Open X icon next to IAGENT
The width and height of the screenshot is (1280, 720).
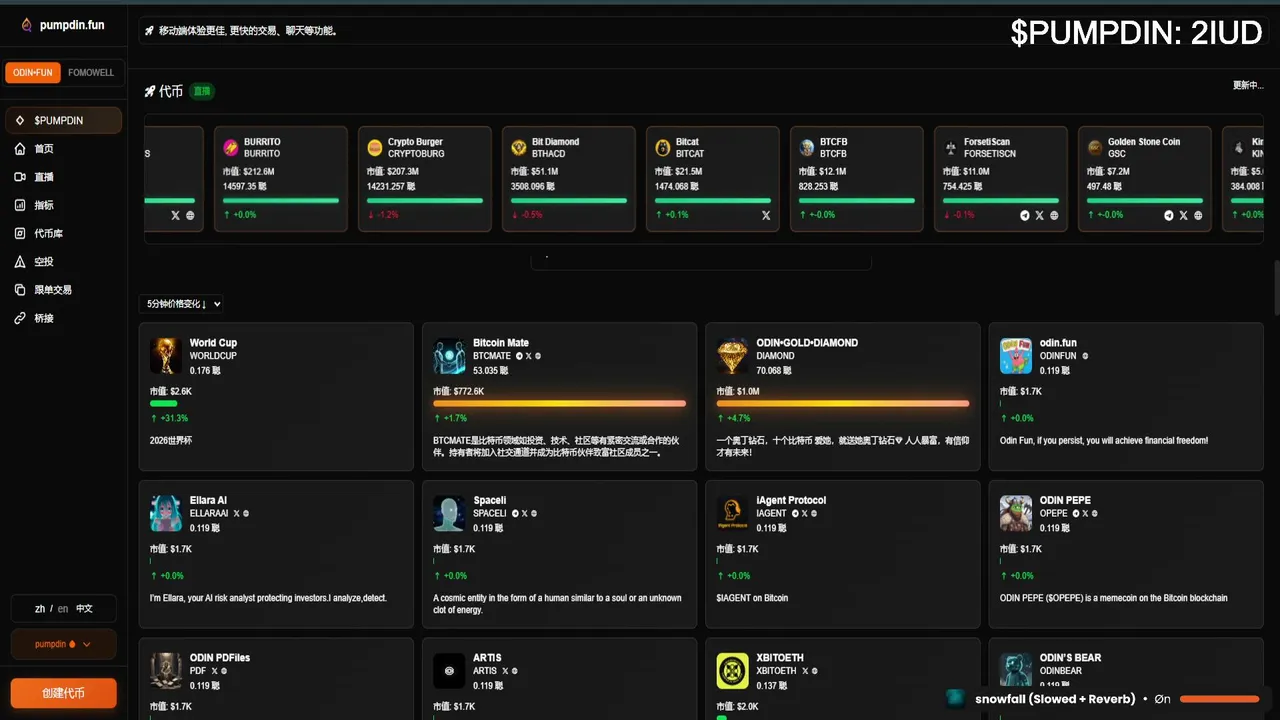[804, 514]
